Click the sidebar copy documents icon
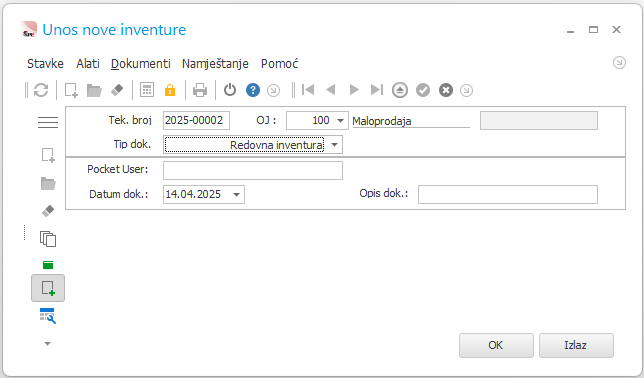This screenshot has height=378, width=644. (48, 239)
